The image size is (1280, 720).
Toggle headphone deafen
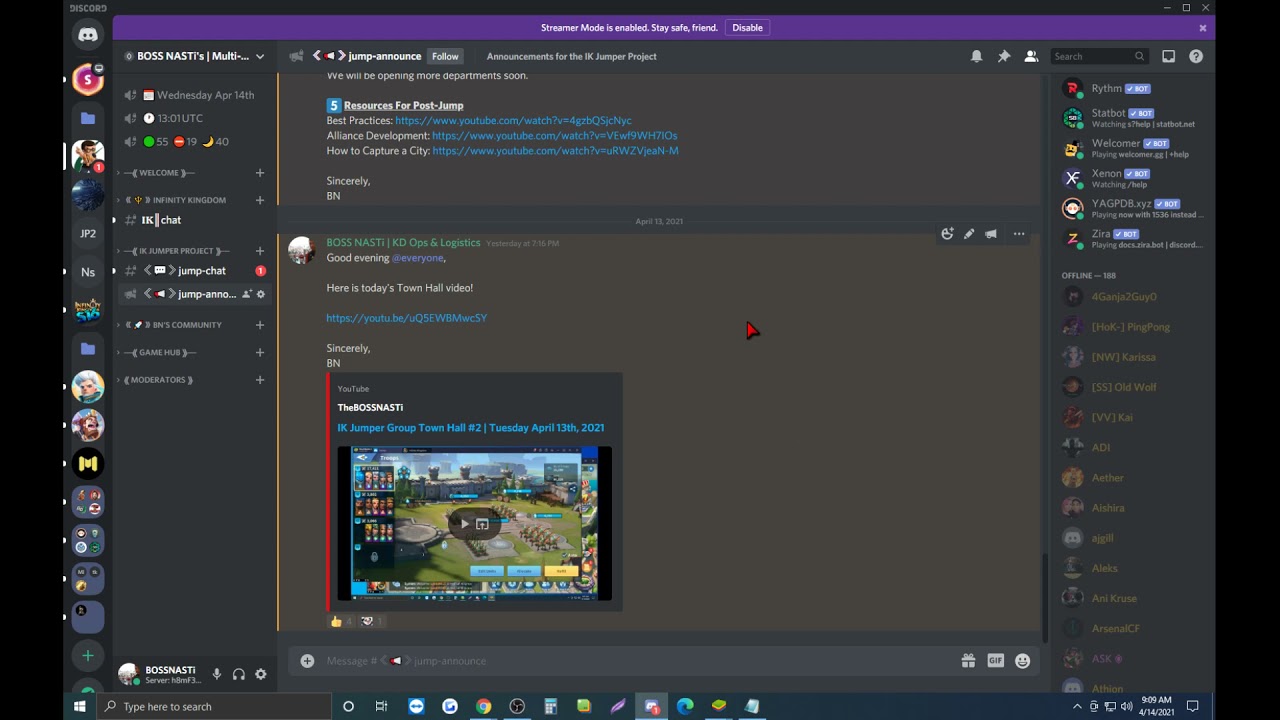(x=239, y=675)
